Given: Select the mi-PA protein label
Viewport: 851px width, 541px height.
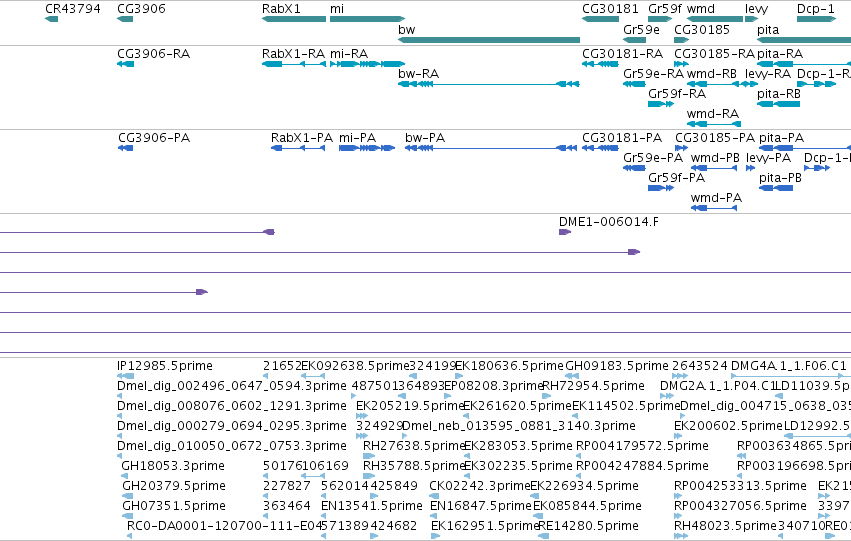Looking at the screenshot, I should click(x=358, y=138).
